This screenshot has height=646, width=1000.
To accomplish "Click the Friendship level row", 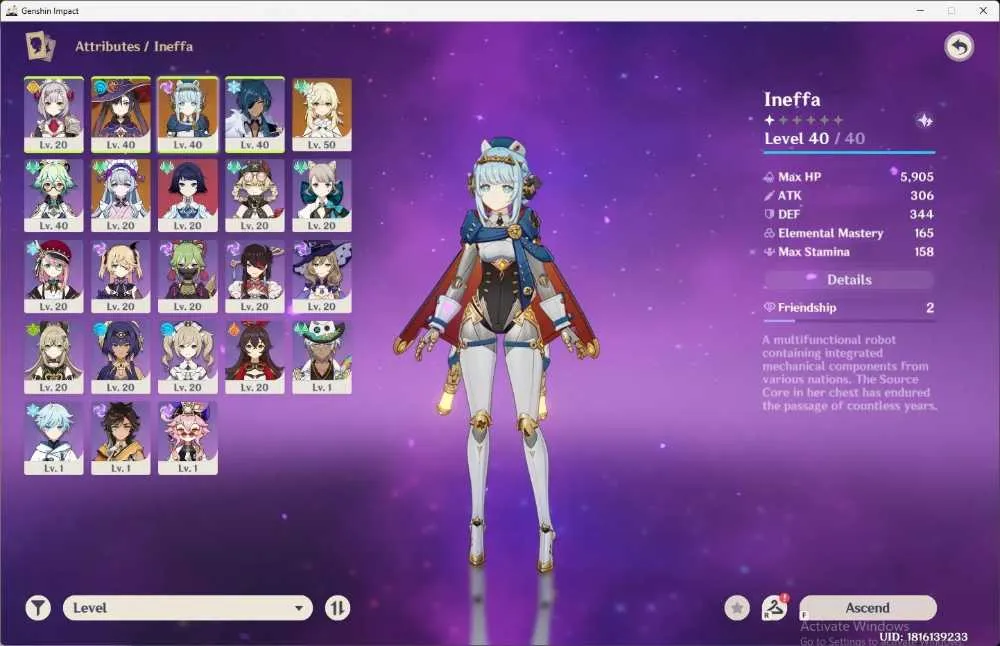I will pos(849,308).
